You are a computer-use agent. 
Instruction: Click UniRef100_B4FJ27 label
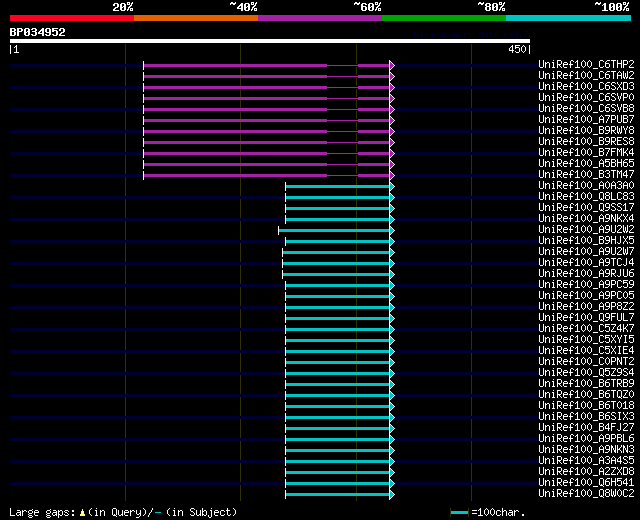pos(586,428)
